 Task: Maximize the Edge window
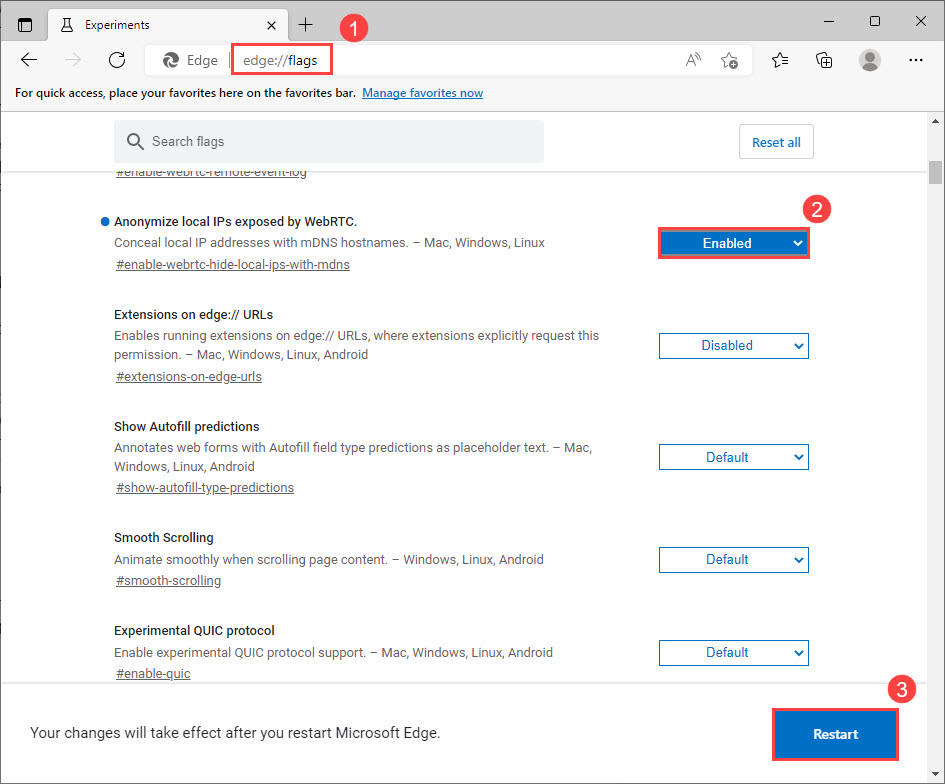point(875,21)
